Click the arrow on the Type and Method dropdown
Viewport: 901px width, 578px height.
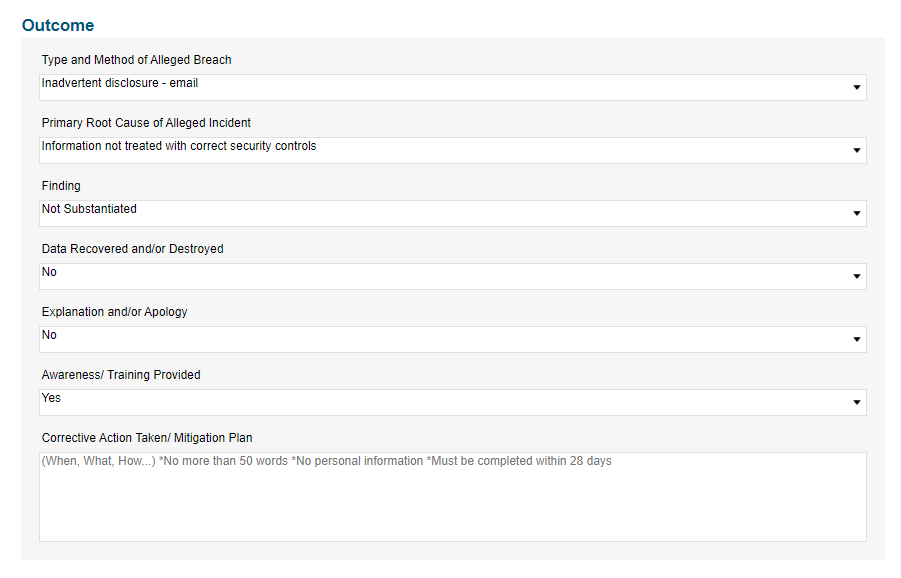(856, 87)
